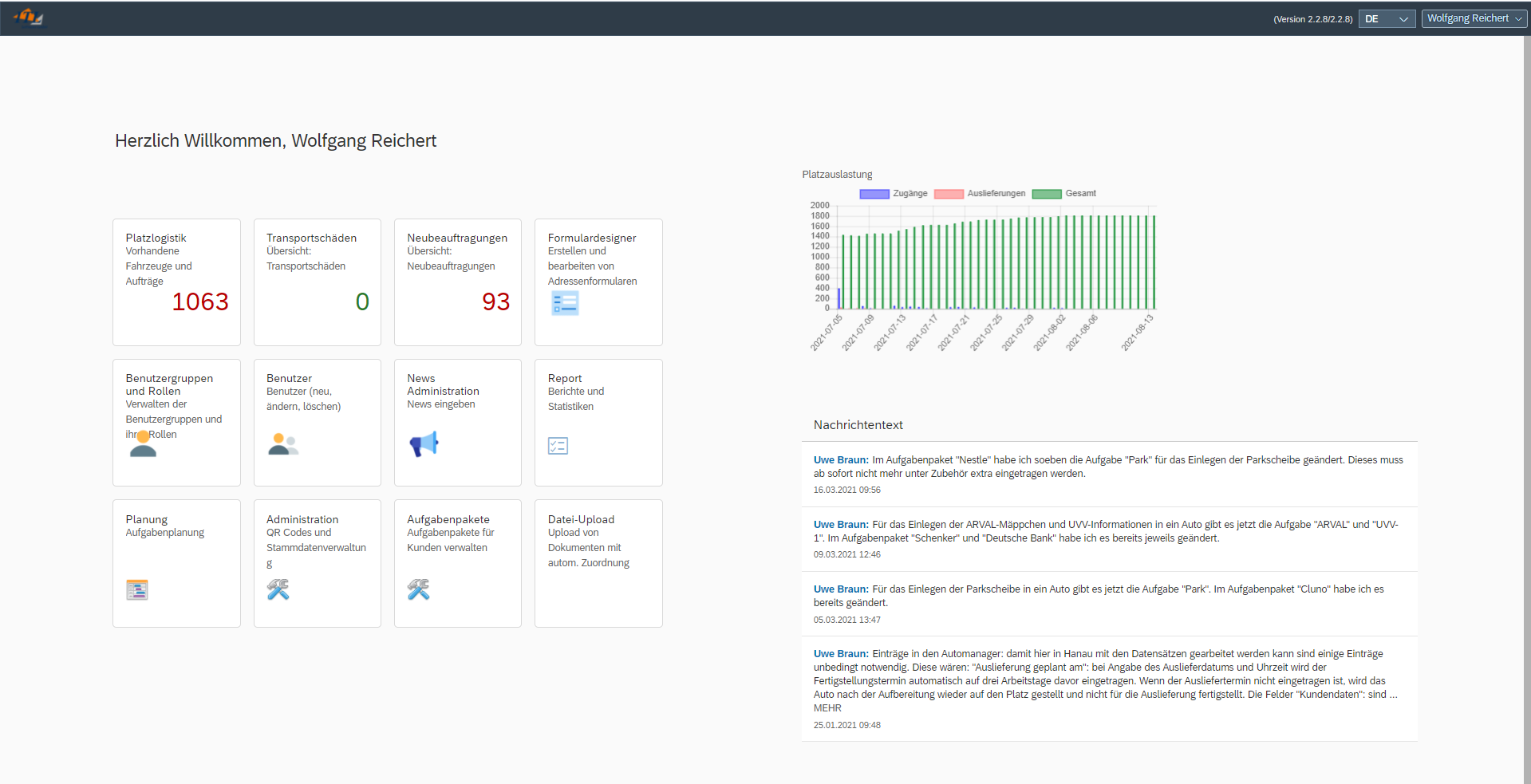Click the Formulardesigner form icon
The height and width of the screenshot is (784, 1531).
565,303
